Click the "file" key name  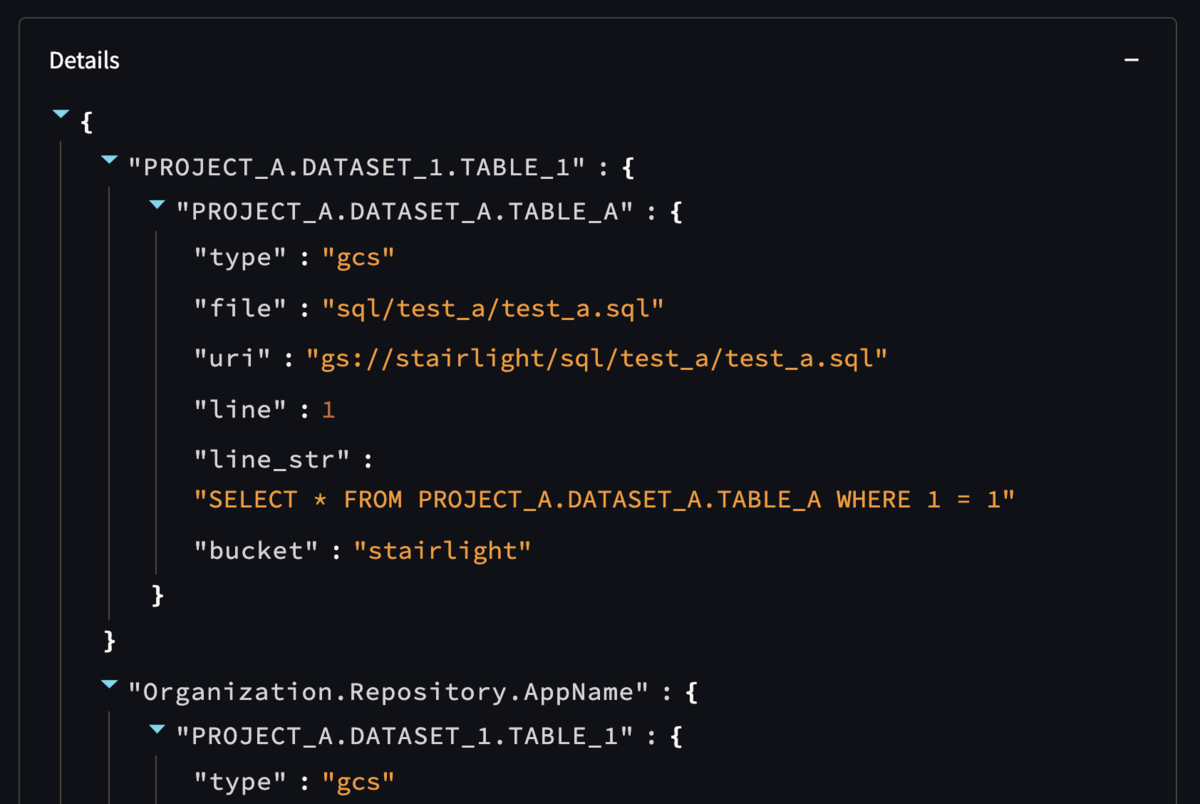coord(240,308)
